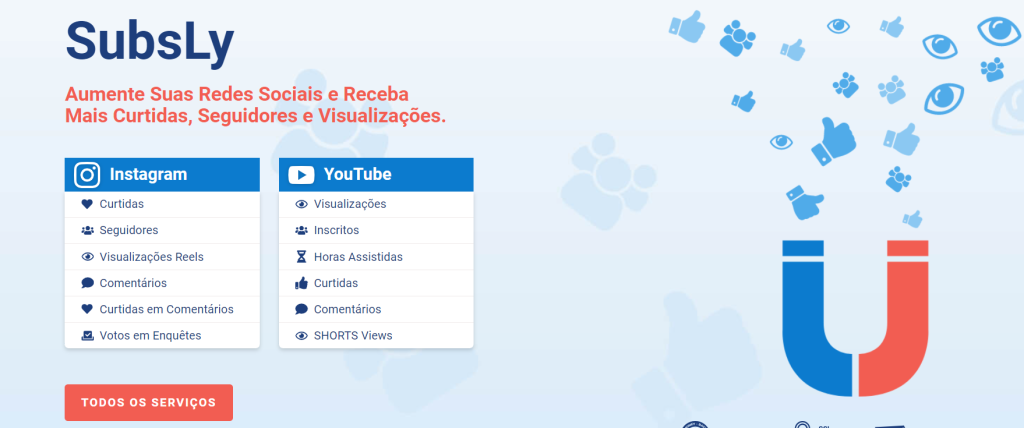Click ballot icon beside Votos em Enquêtes
This screenshot has width=1024, height=428.
click(88, 335)
